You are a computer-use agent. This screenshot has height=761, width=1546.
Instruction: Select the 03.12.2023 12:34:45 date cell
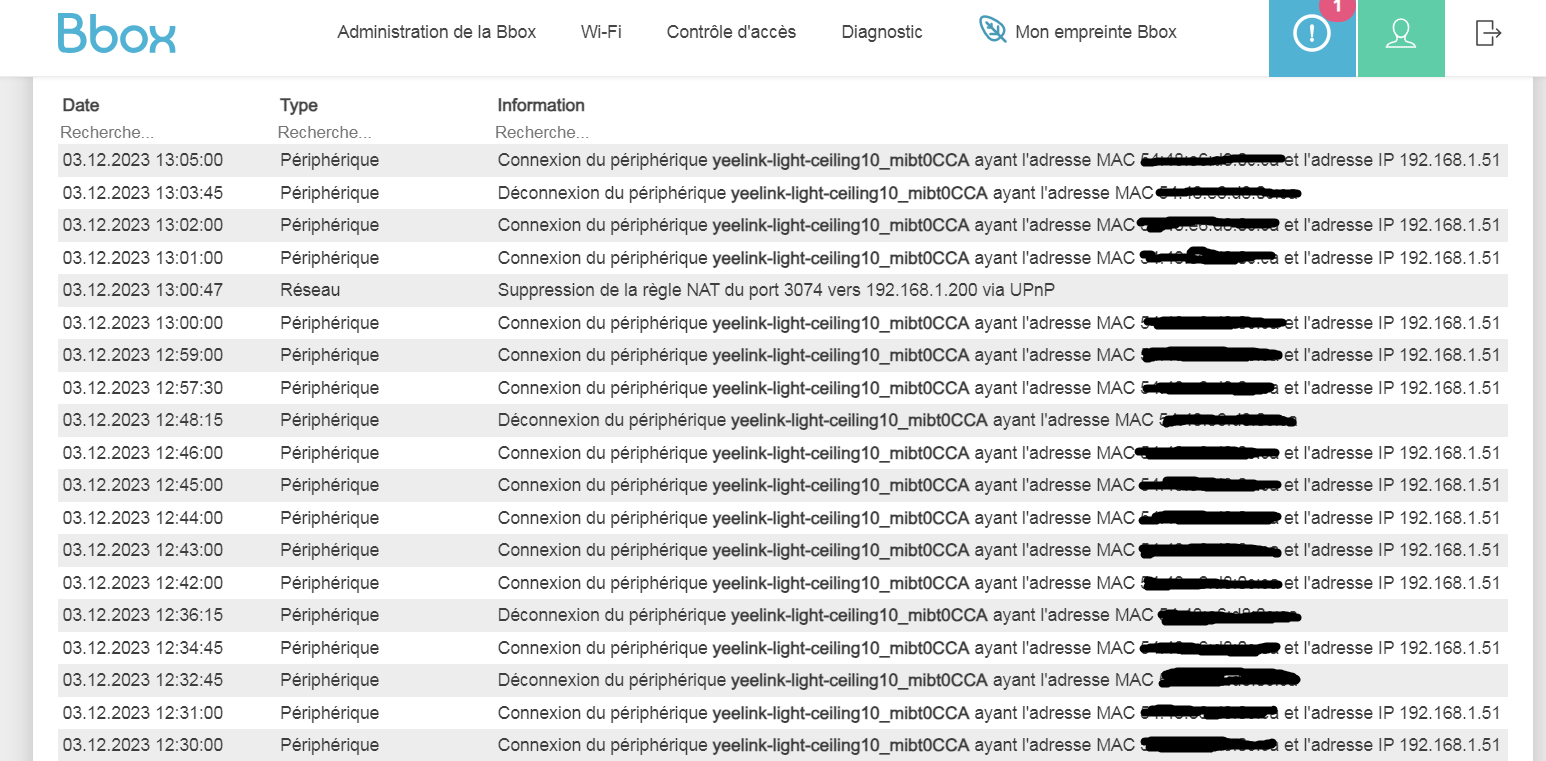(x=143, y=648)
